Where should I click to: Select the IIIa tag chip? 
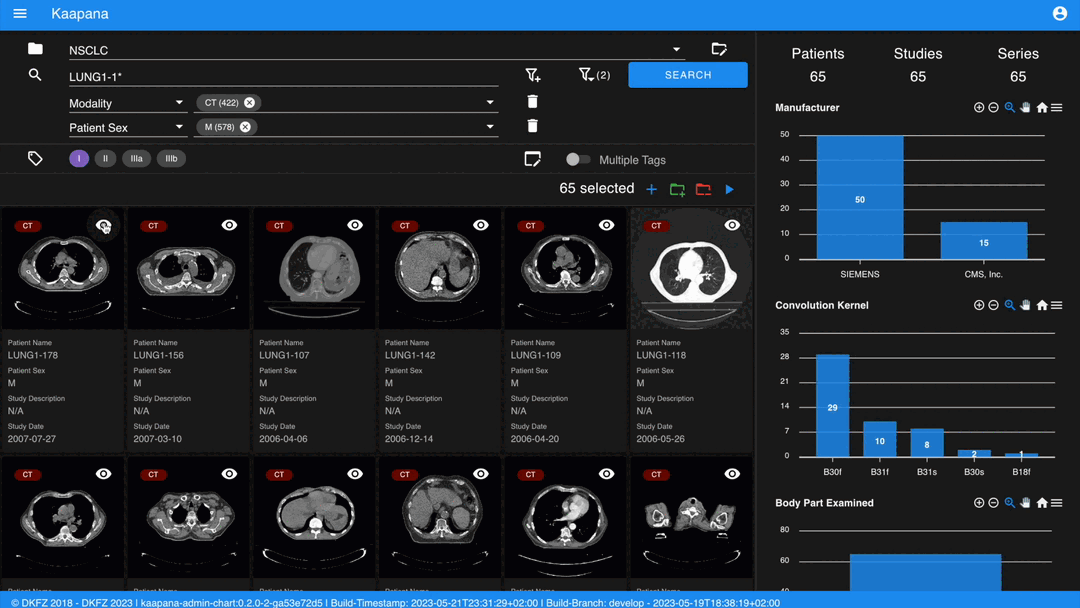pos(136,159)
